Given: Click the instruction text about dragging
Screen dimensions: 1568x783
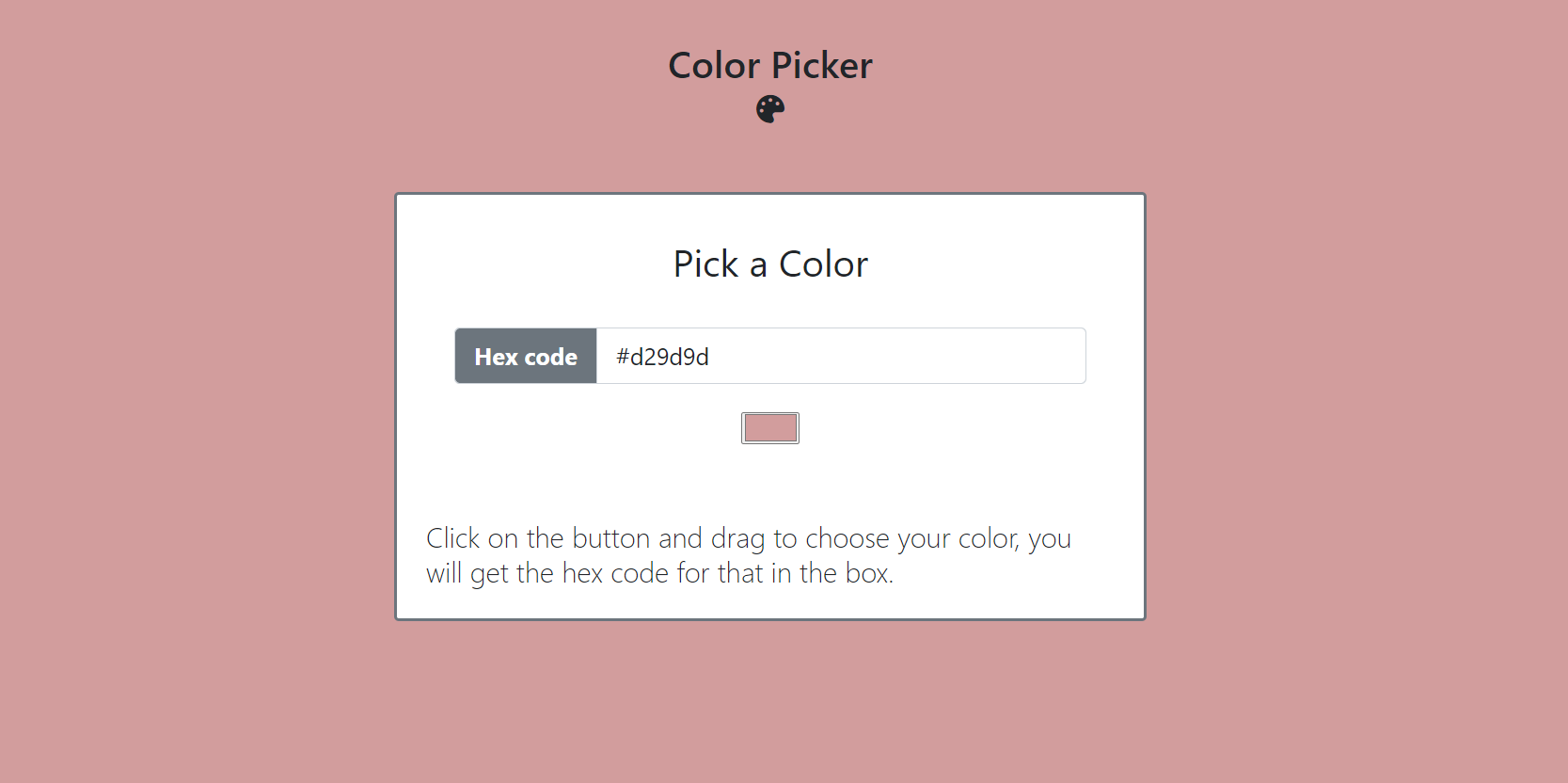Looking at the screenshot, I should pyautogui.click(x=748, y=555).
